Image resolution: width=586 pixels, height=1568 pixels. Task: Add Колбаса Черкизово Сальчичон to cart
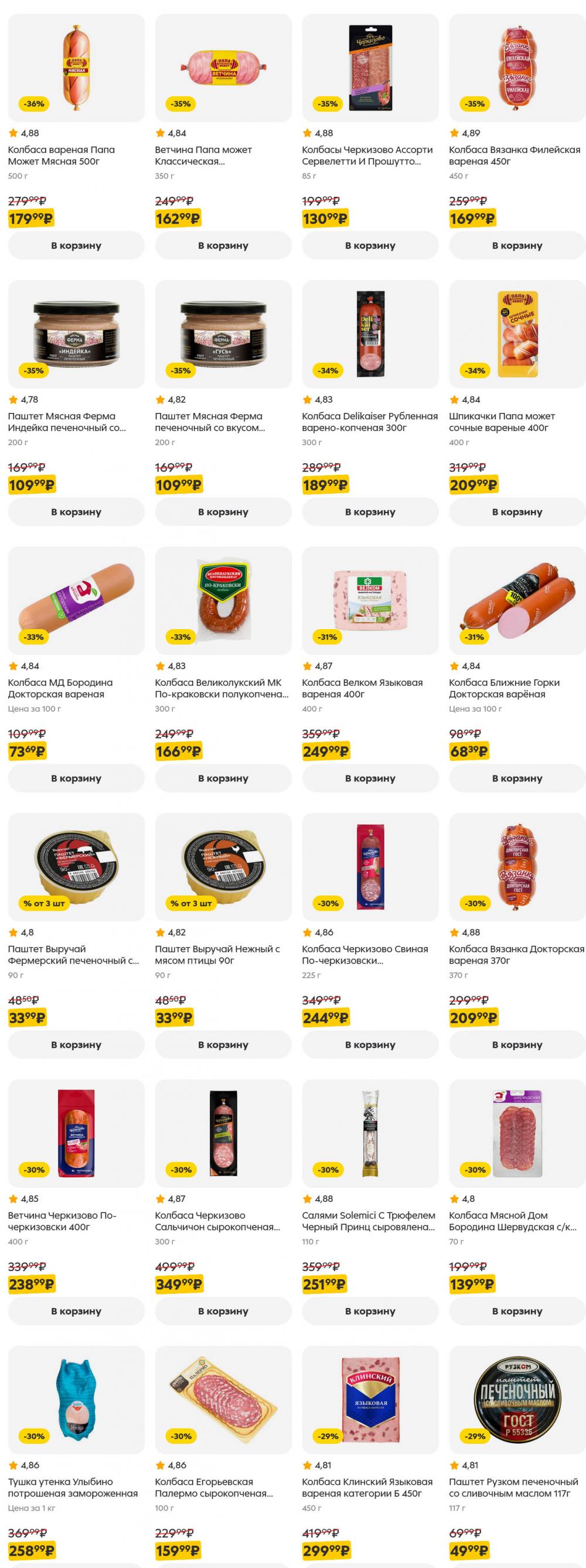[x=223, y=1311]
